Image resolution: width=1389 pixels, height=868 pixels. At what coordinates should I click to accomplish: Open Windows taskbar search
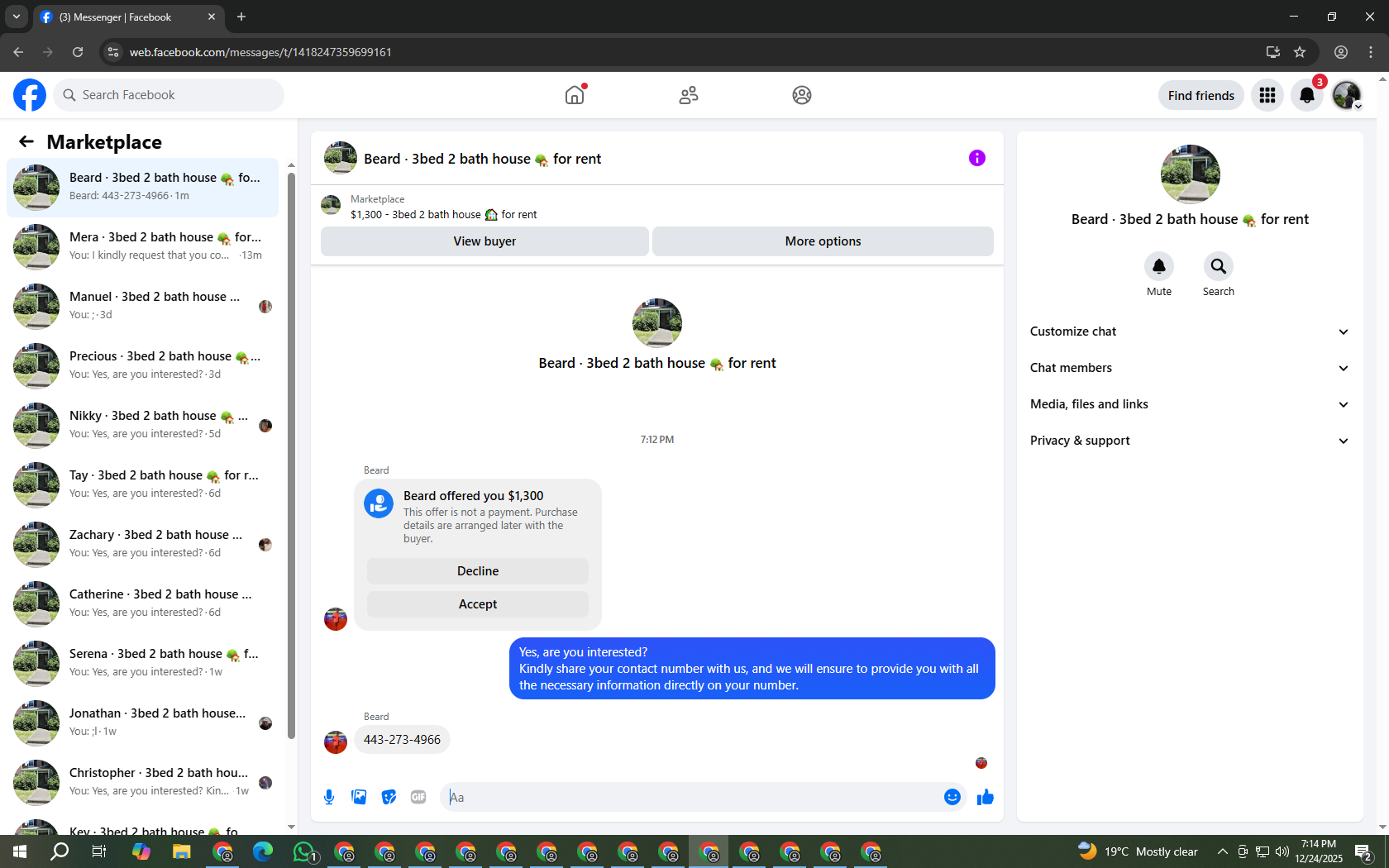[x=60, y=851]
